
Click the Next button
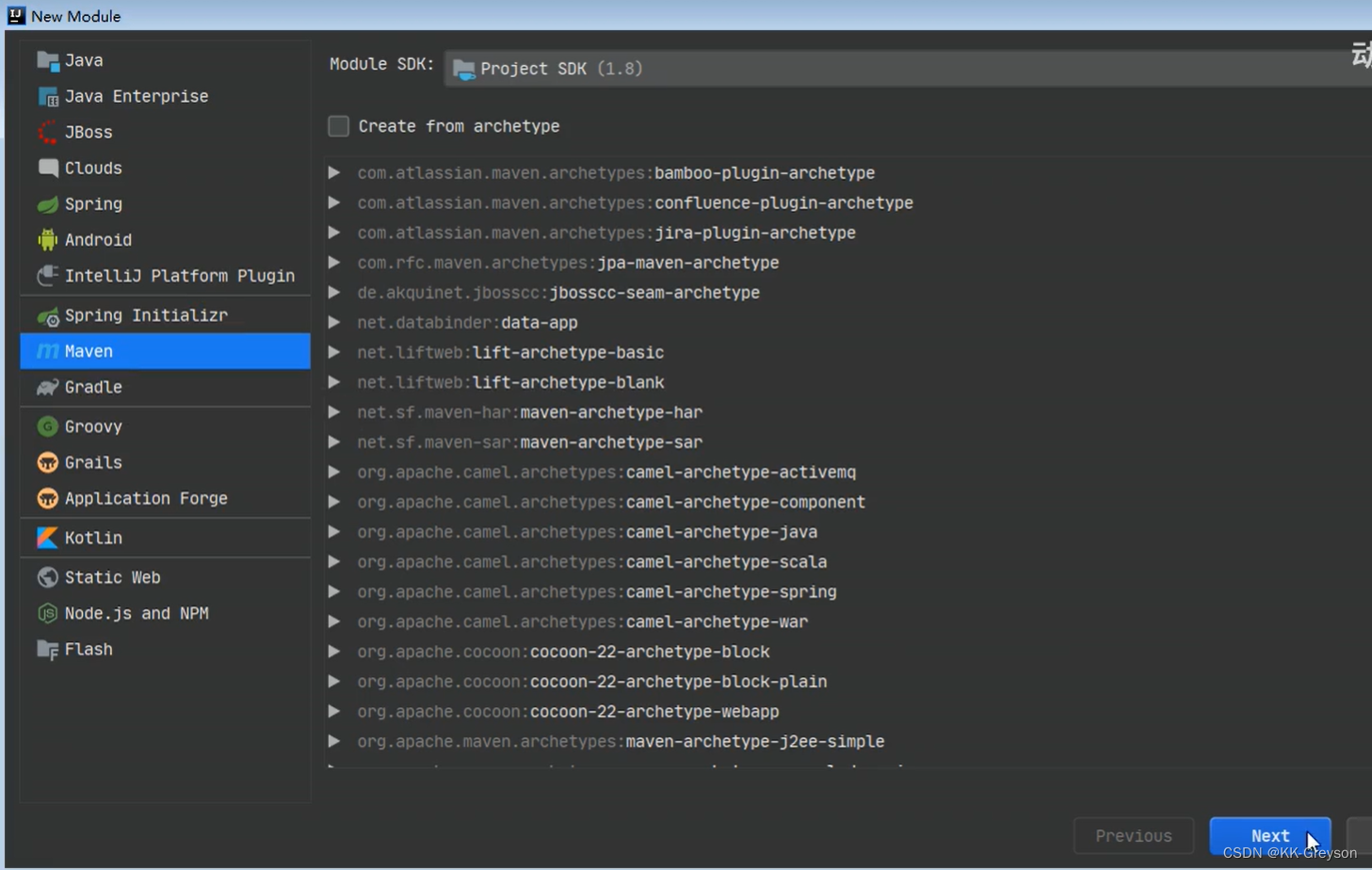coord(1270,835)
